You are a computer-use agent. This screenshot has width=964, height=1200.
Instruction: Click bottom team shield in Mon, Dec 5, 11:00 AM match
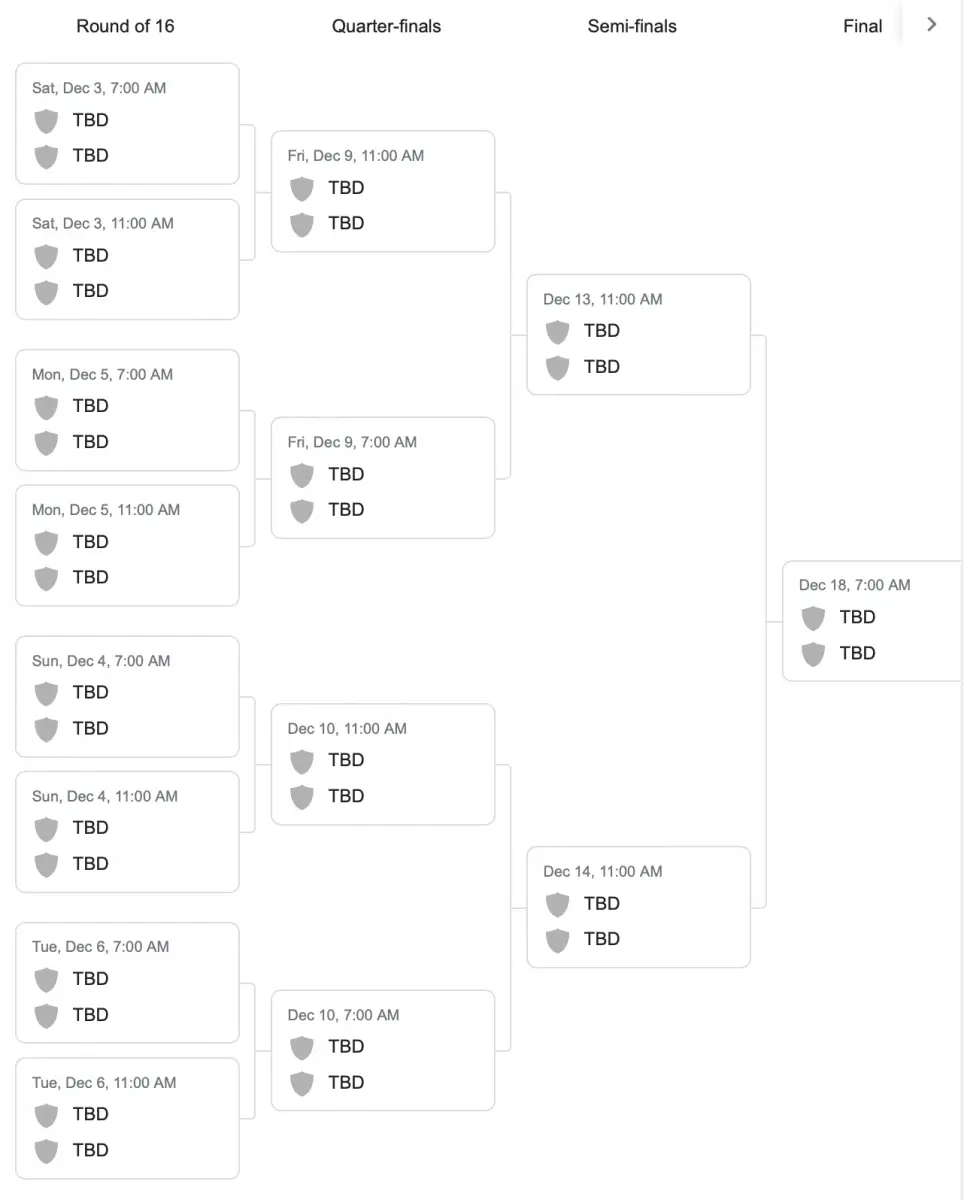[46, 578]
